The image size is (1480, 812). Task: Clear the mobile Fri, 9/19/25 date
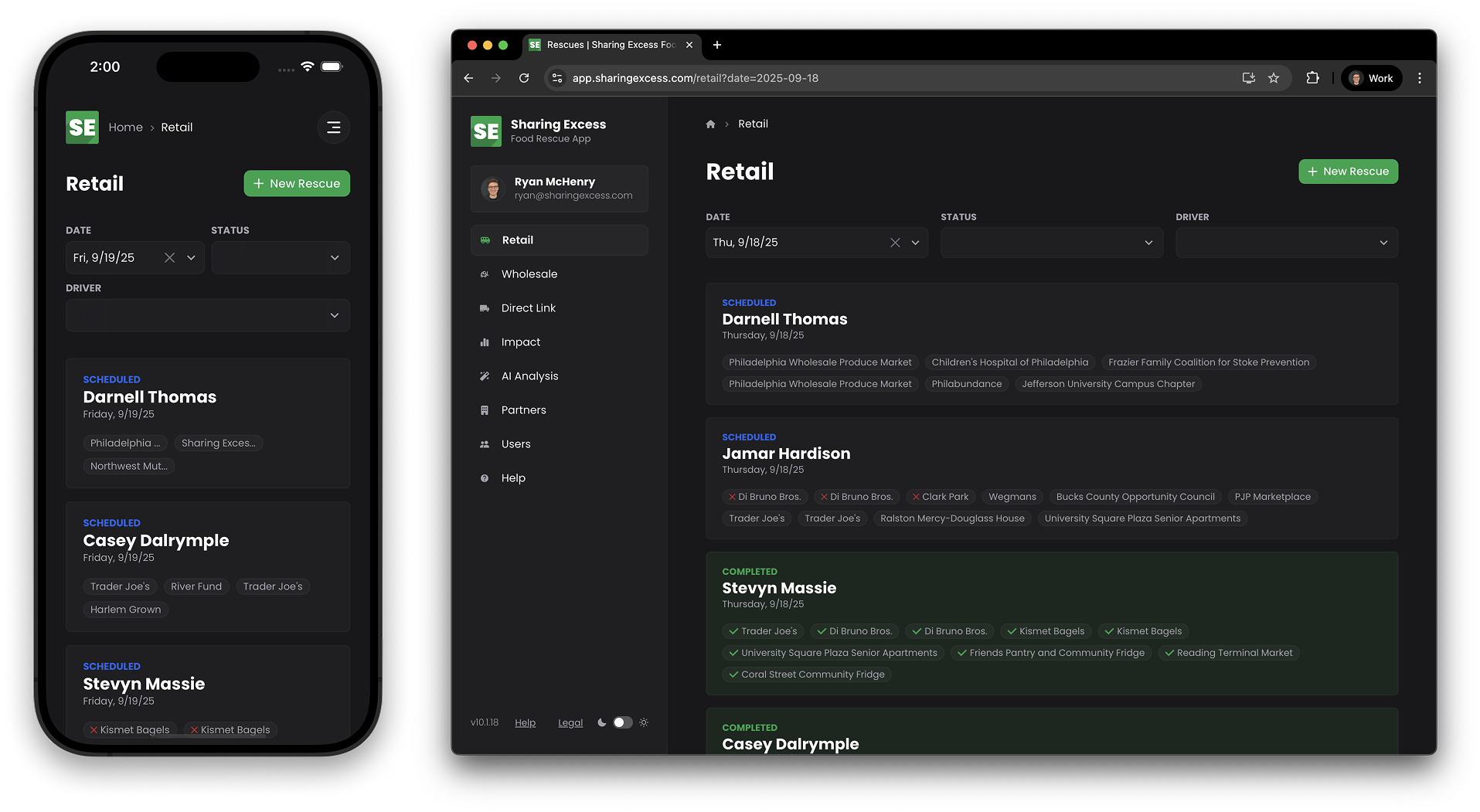169,258
